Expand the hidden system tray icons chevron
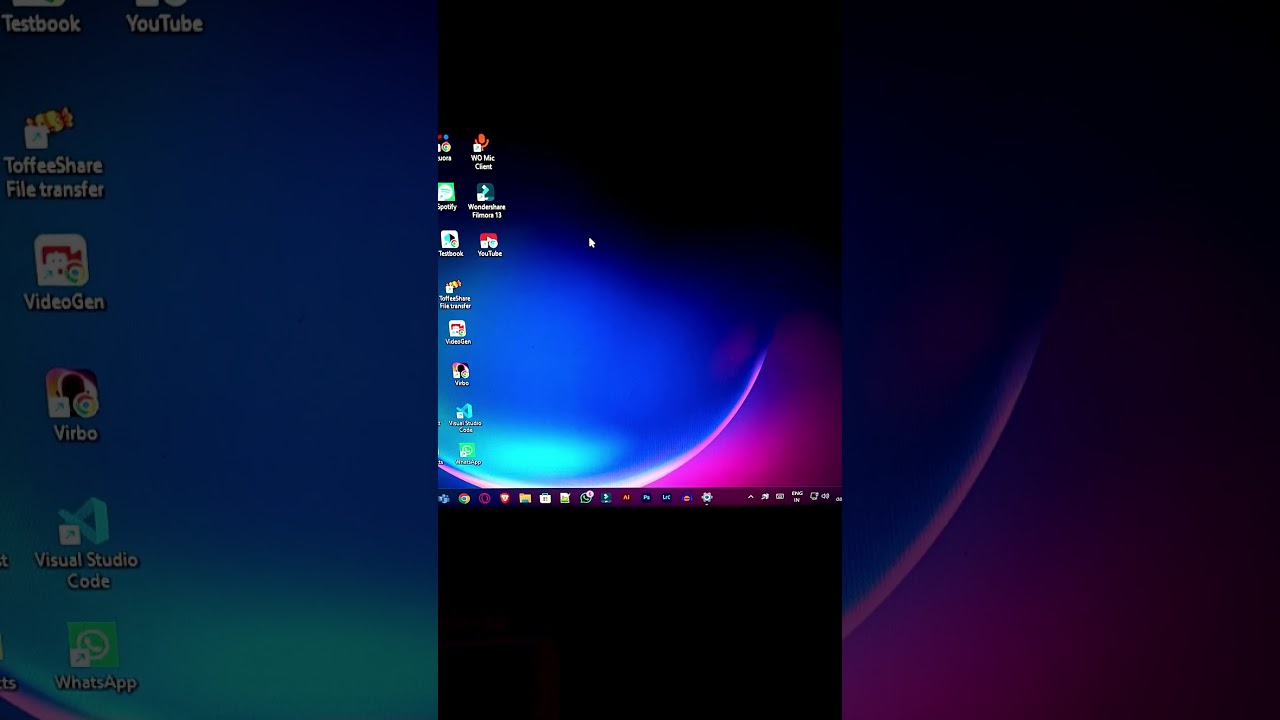 point(750,497)
